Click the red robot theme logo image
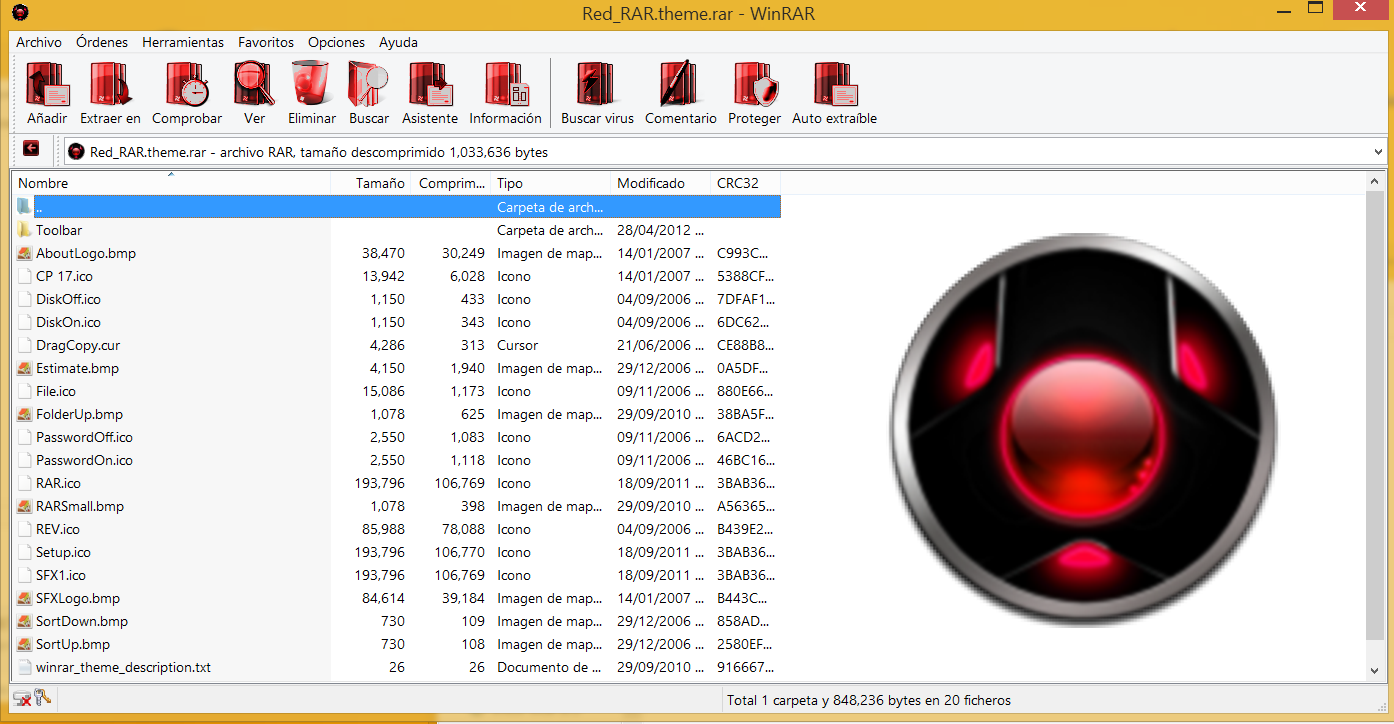The height and width of the screenshot is (724, 1394). click(1083, 428)
